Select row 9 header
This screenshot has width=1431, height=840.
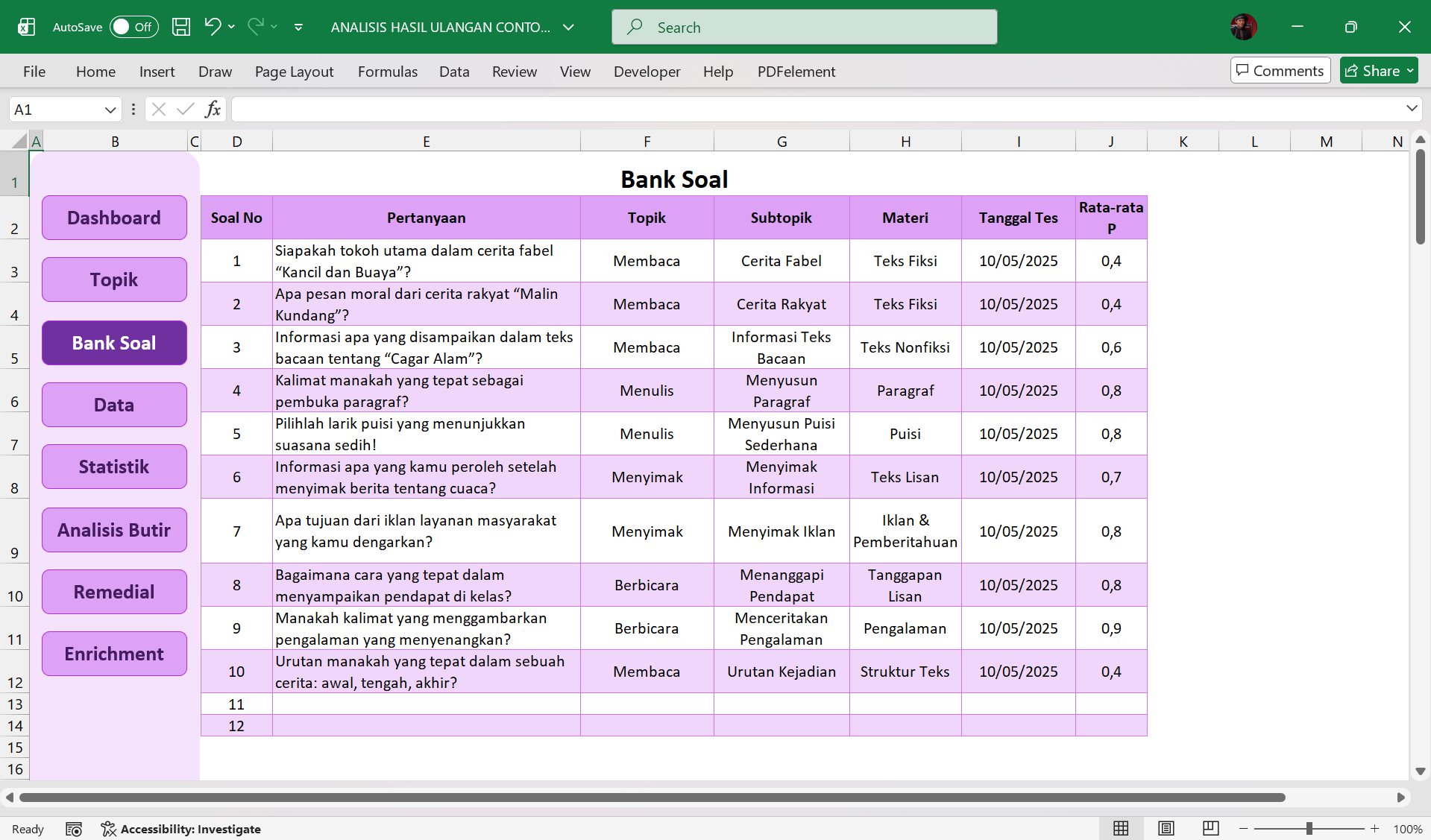[14, 531]
